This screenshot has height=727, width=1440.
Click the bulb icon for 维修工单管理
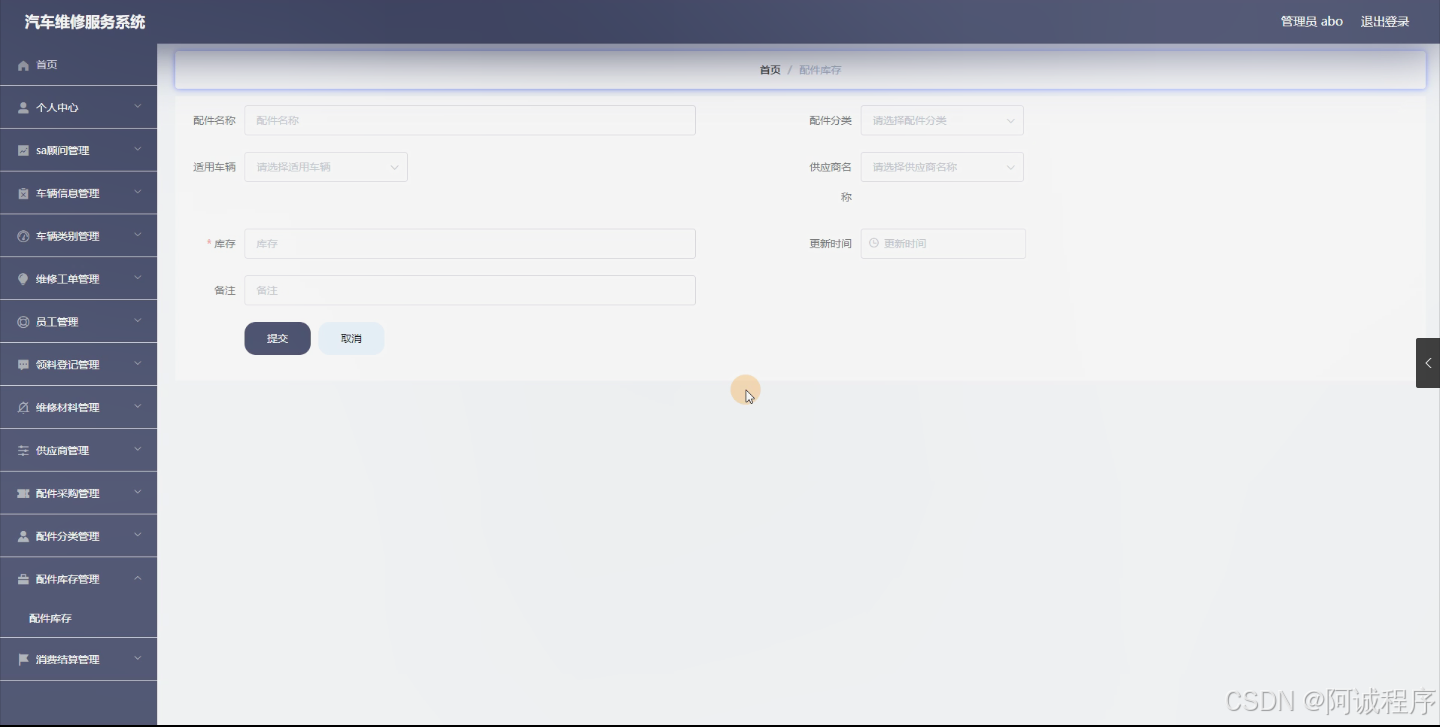23,280
